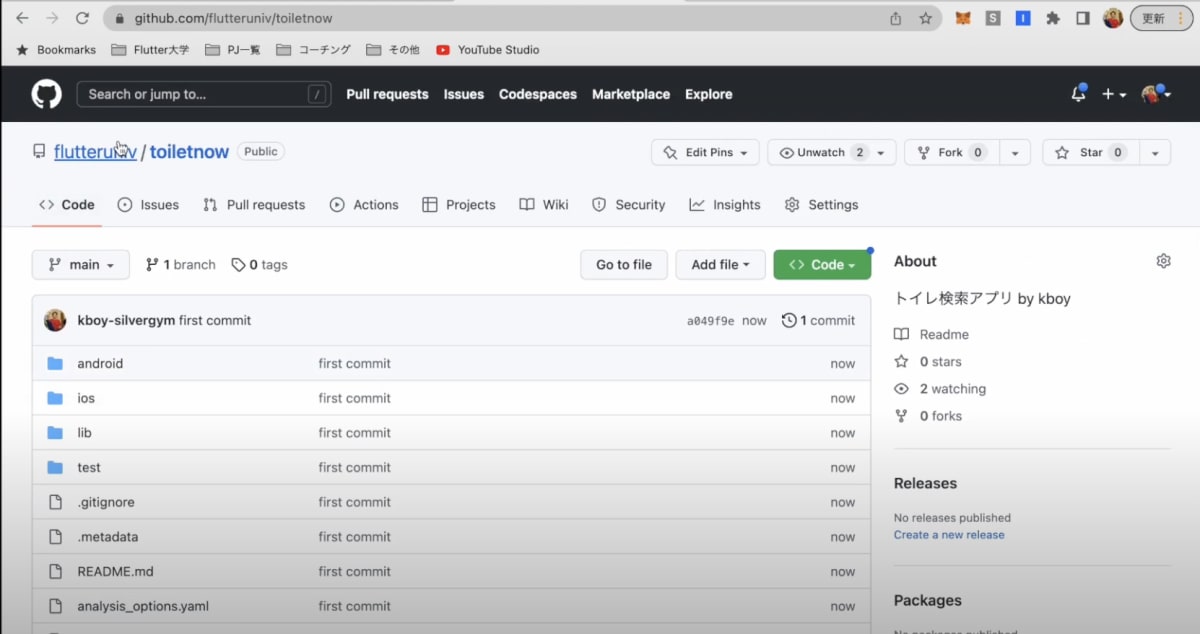Open Marketplace in the top navigation
The height and width of the screenshot is (634, 1200).
coord(631,94)
